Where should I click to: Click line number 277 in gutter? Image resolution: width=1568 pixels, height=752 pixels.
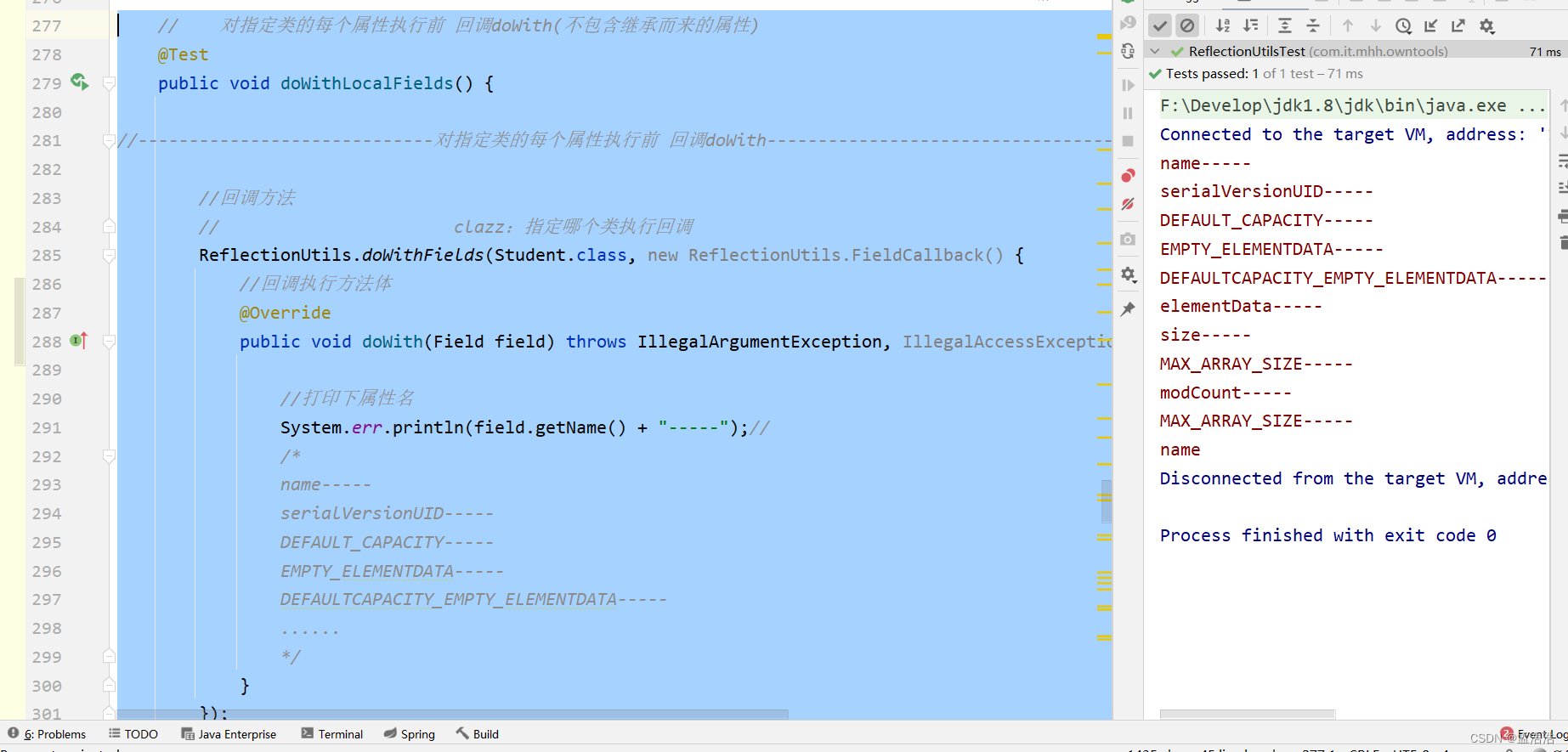(x=47, y=25)
